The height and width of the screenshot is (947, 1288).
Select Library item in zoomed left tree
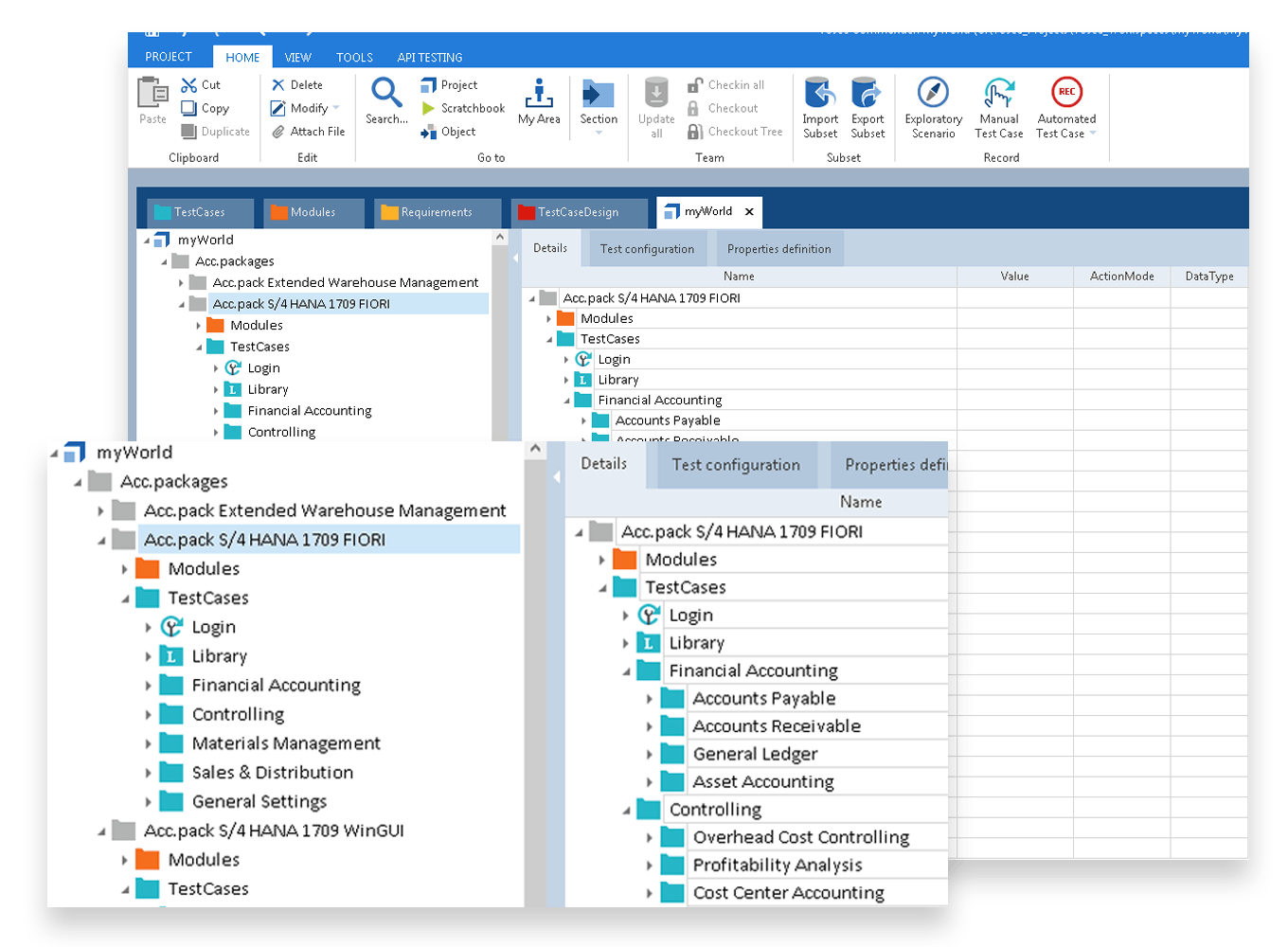[219, 655]
